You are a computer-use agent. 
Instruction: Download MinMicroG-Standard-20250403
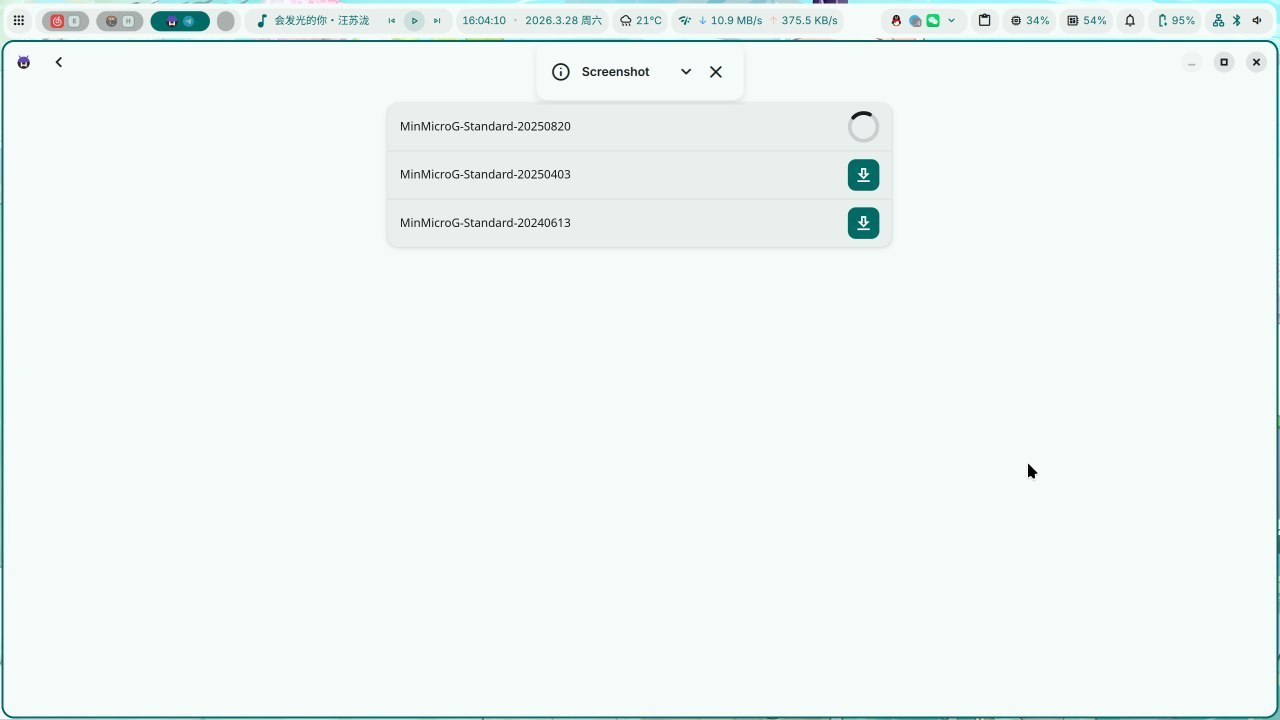863,175
